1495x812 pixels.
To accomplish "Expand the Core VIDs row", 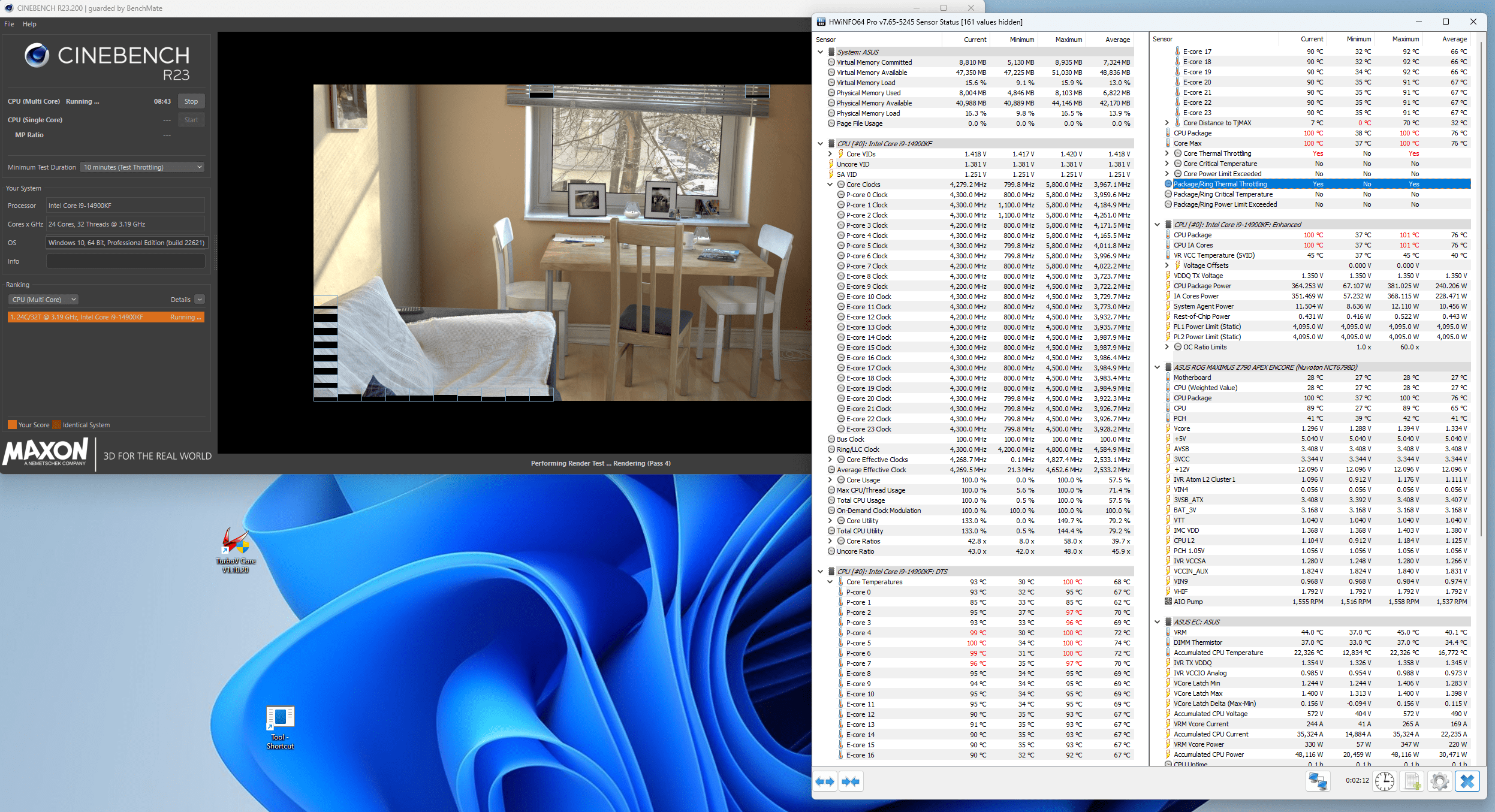I will coord(830,154).
